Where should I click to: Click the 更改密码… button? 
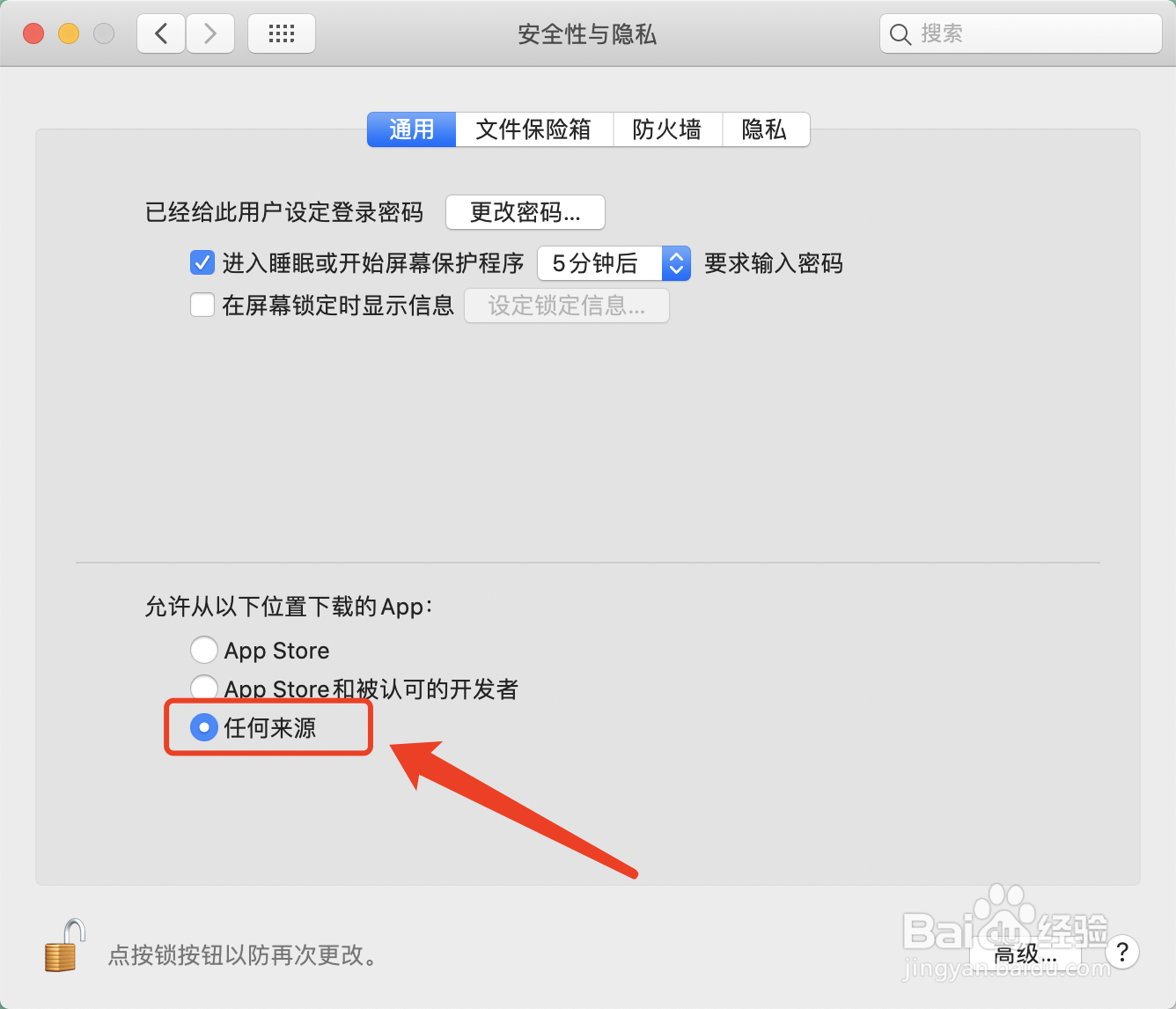coord(526,212)
